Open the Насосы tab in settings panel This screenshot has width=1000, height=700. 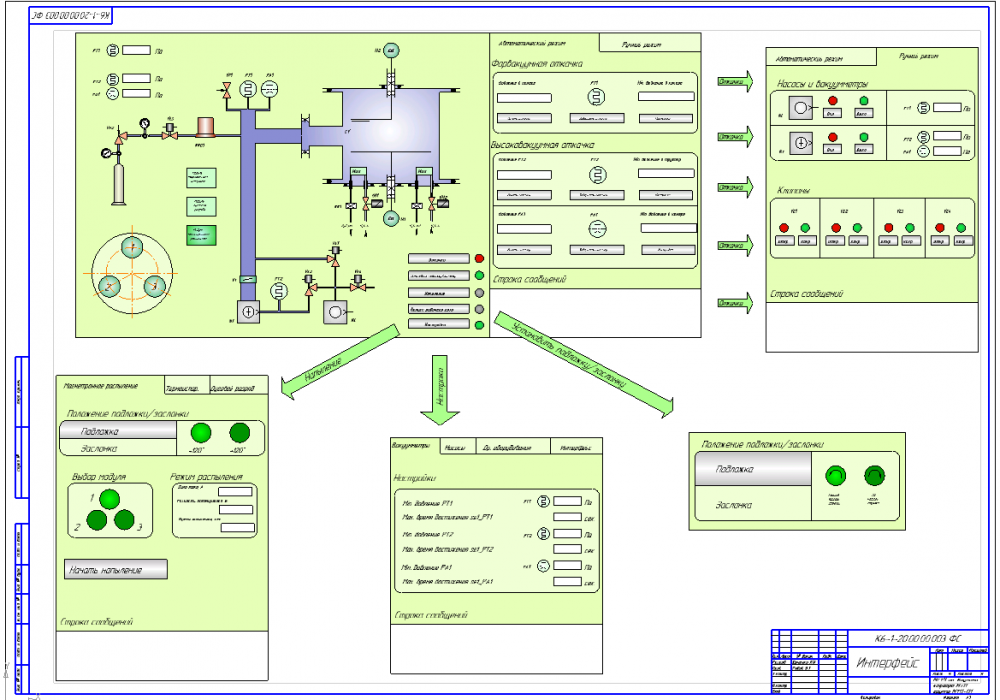[x=455, y=448]
